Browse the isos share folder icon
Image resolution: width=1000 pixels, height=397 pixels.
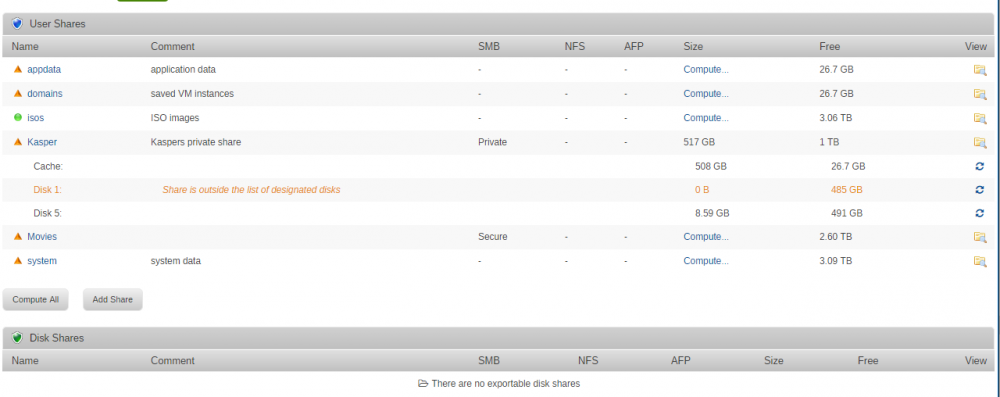tap(980, 118)
